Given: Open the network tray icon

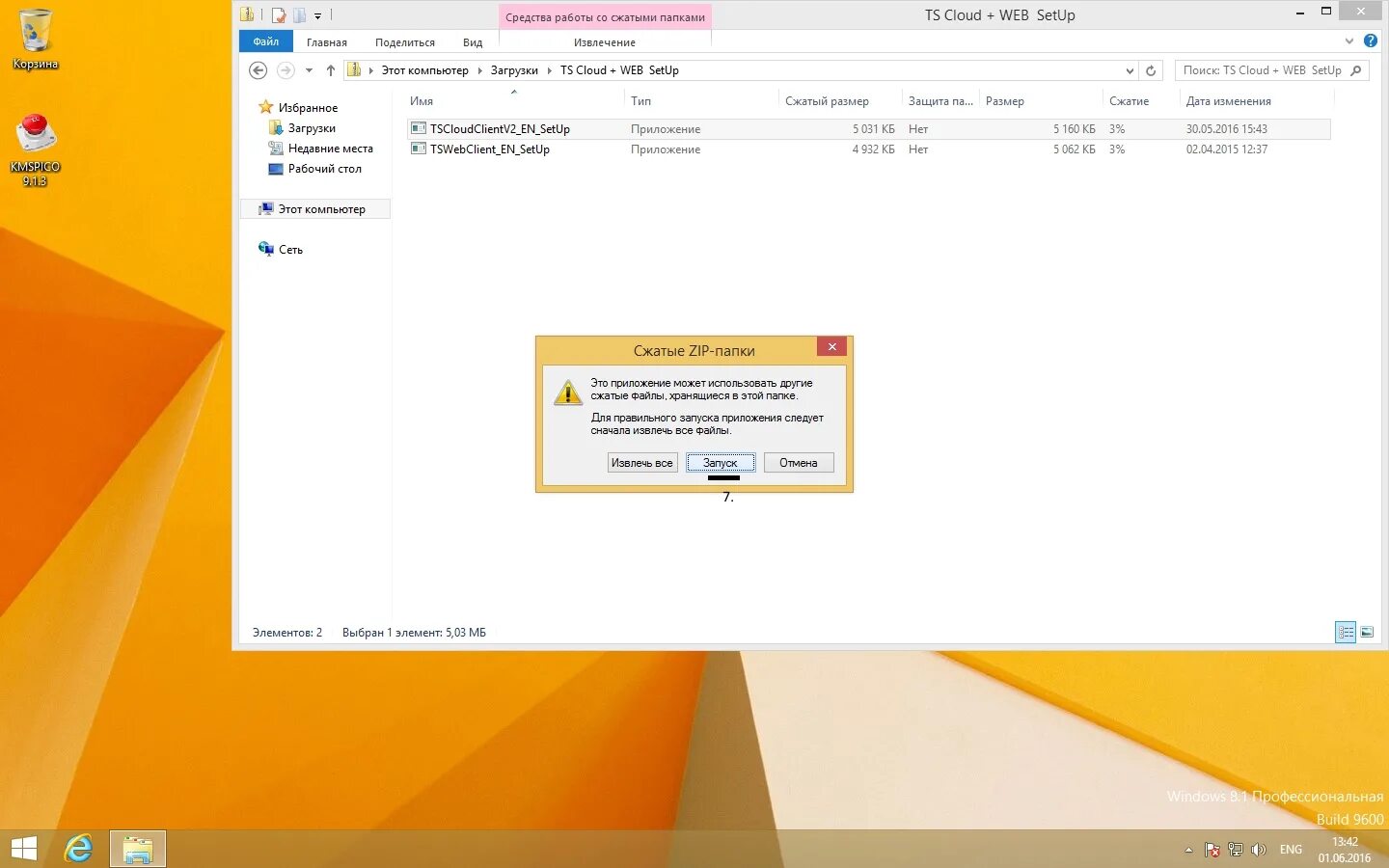Looking at the screenshot, I should pos(1236,850).
